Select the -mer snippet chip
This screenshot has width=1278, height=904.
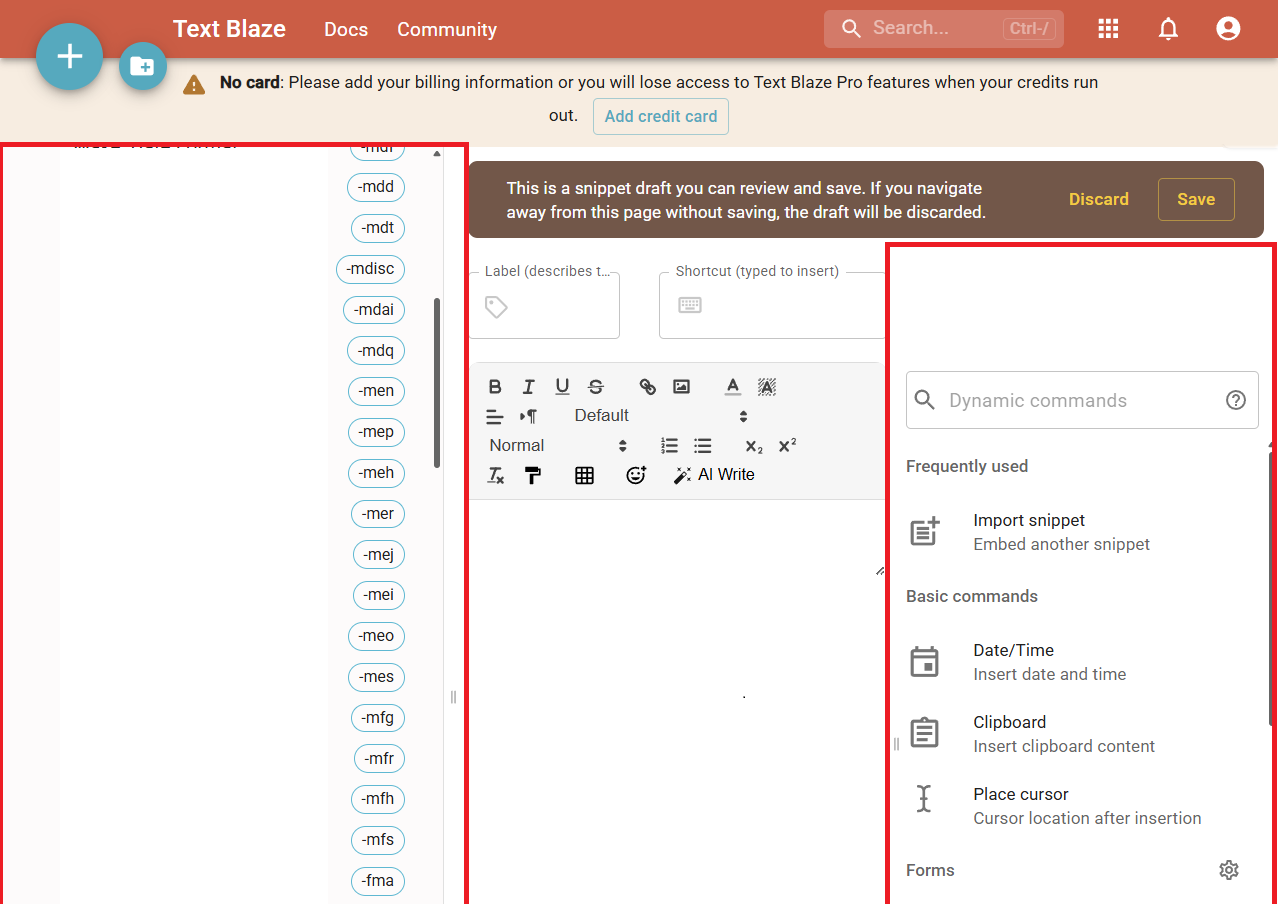[378, 514]
